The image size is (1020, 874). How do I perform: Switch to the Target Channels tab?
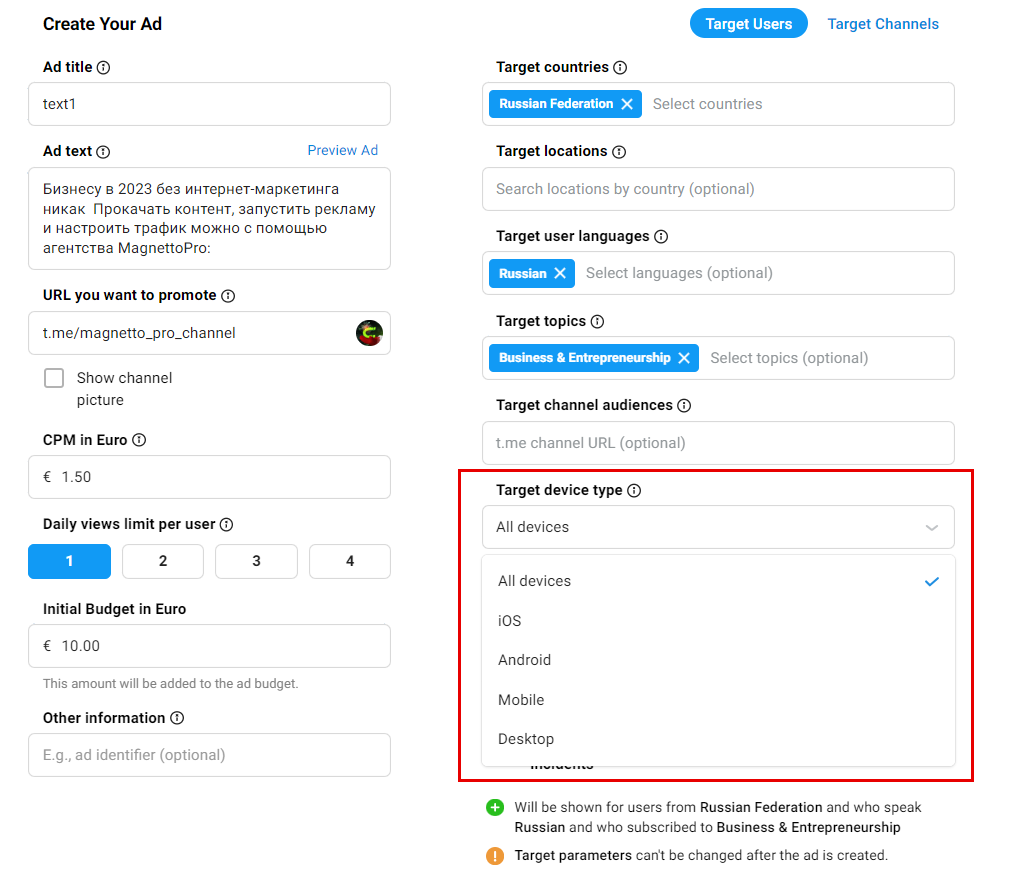pos(883,24)
